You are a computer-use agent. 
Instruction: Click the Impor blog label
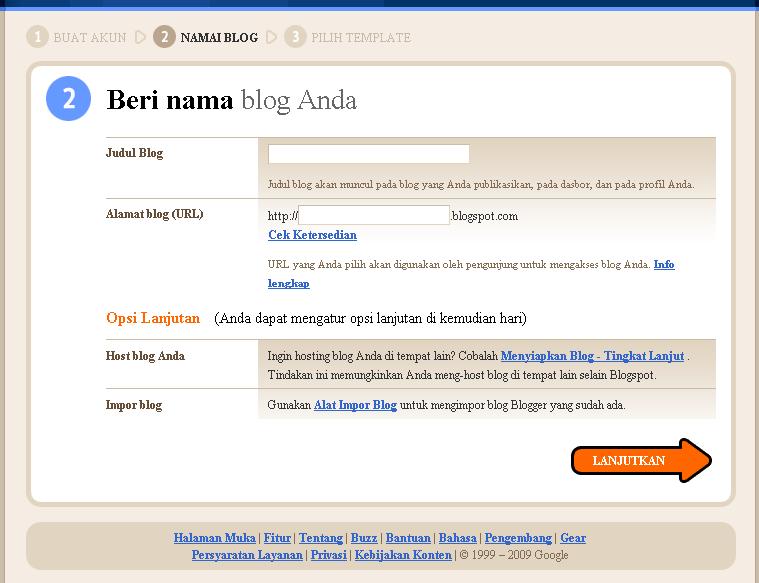pyautogui.click(x=134, y=405)
